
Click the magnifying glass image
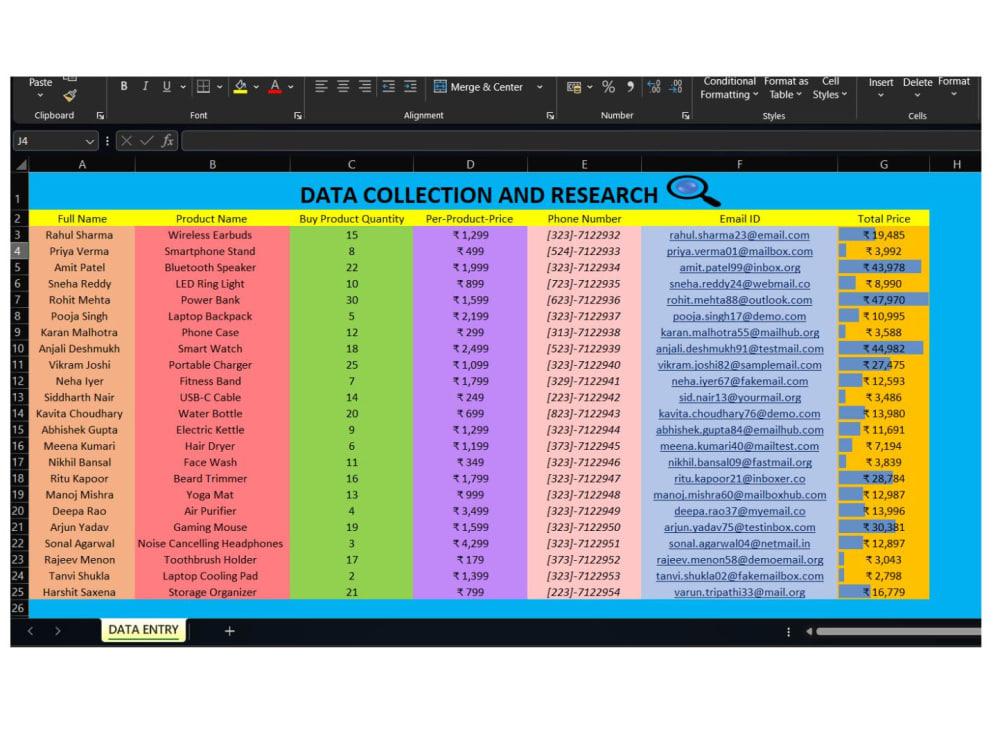pyautogui.click(x=693, y=190)
